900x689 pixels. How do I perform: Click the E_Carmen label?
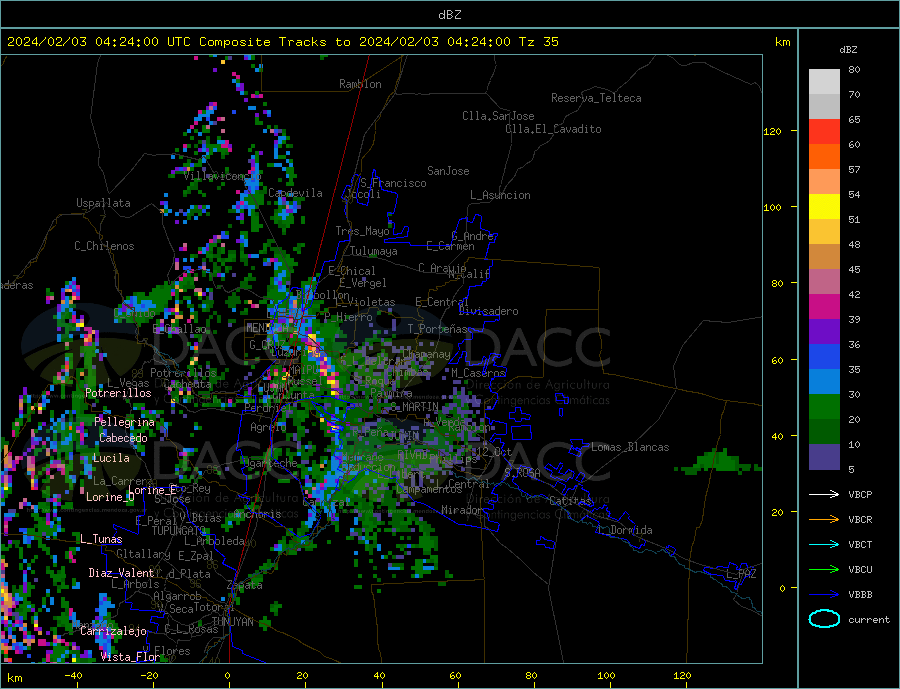450,246
